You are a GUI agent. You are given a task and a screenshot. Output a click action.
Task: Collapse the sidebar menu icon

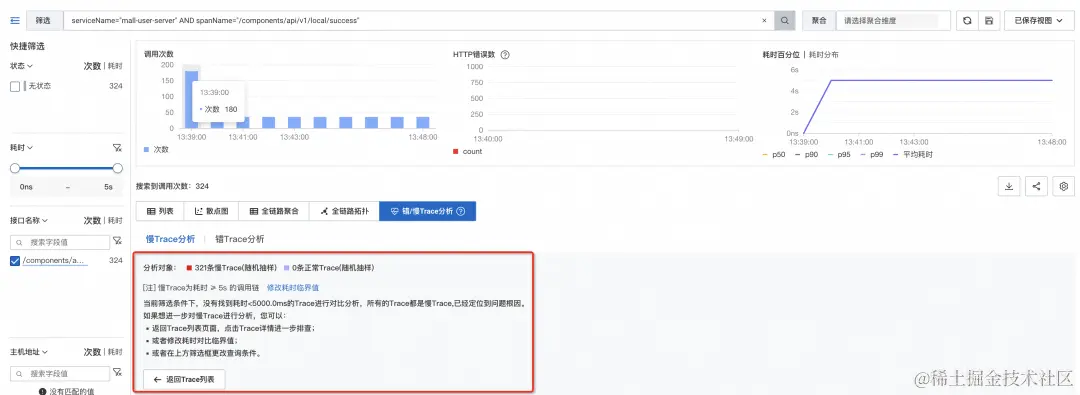tap(14, 21)
